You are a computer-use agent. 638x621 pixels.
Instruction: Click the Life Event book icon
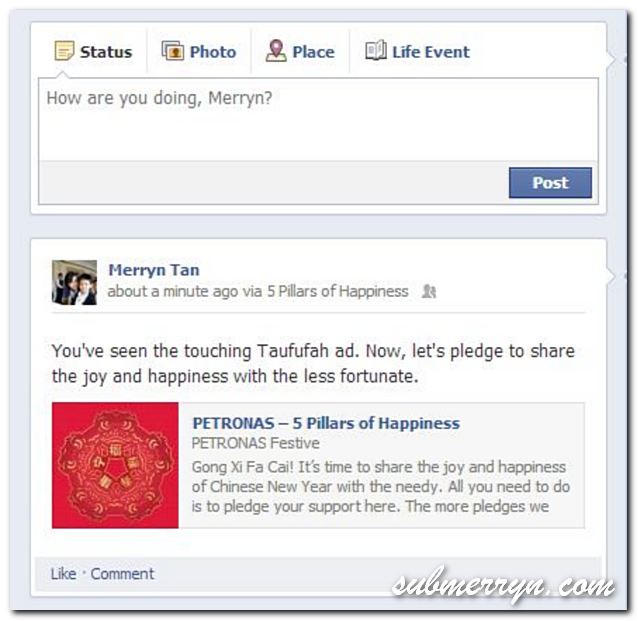pyautogui.click(x=376, y=50)
